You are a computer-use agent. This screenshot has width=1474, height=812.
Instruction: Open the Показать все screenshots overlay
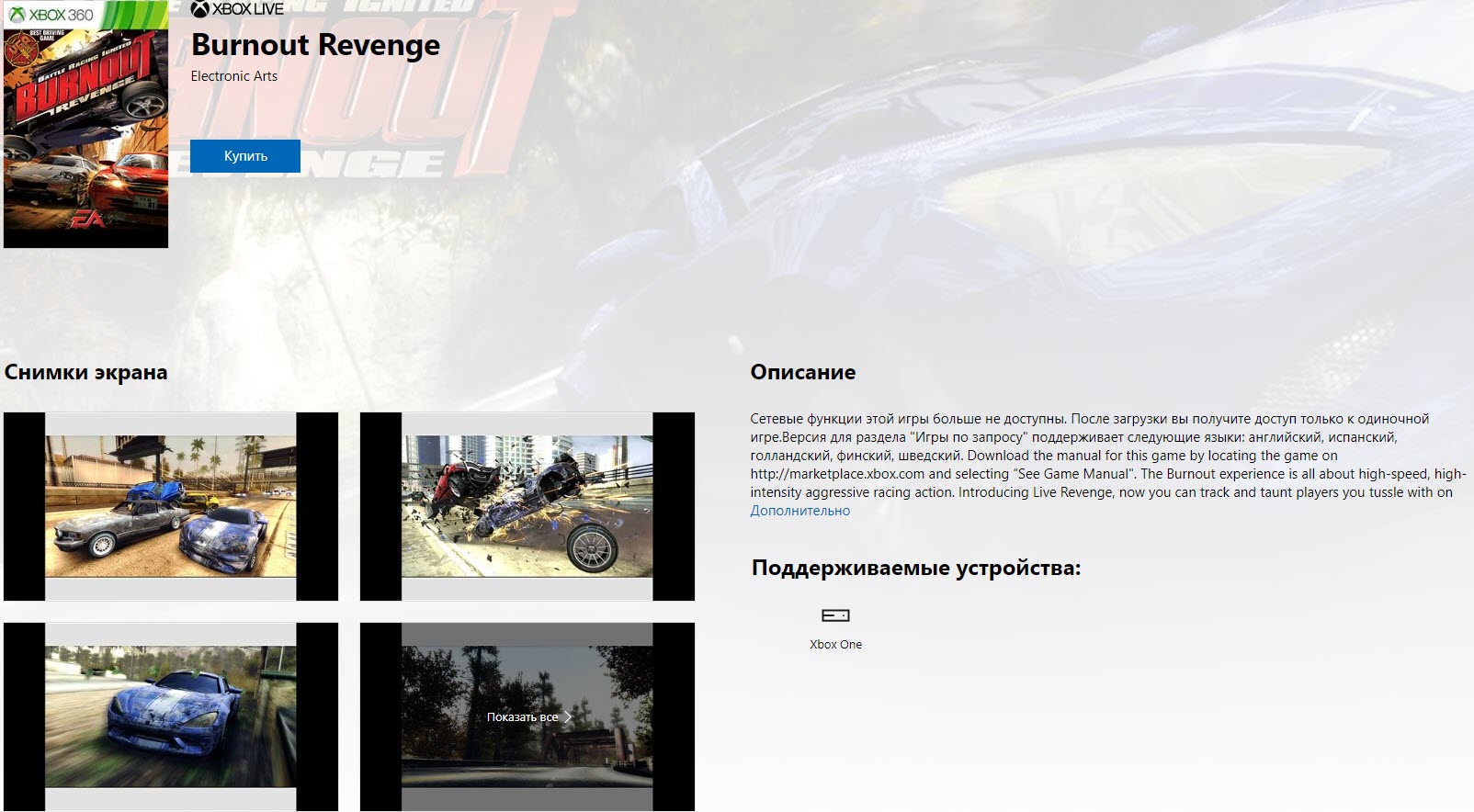522,717
